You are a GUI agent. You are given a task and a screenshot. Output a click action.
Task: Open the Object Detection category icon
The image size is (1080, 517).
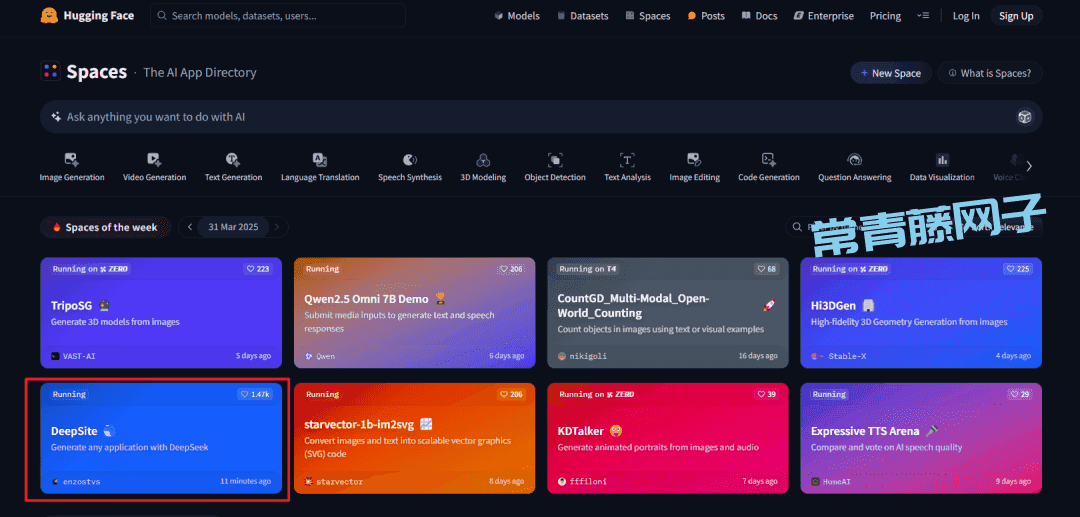click(555, 160)
